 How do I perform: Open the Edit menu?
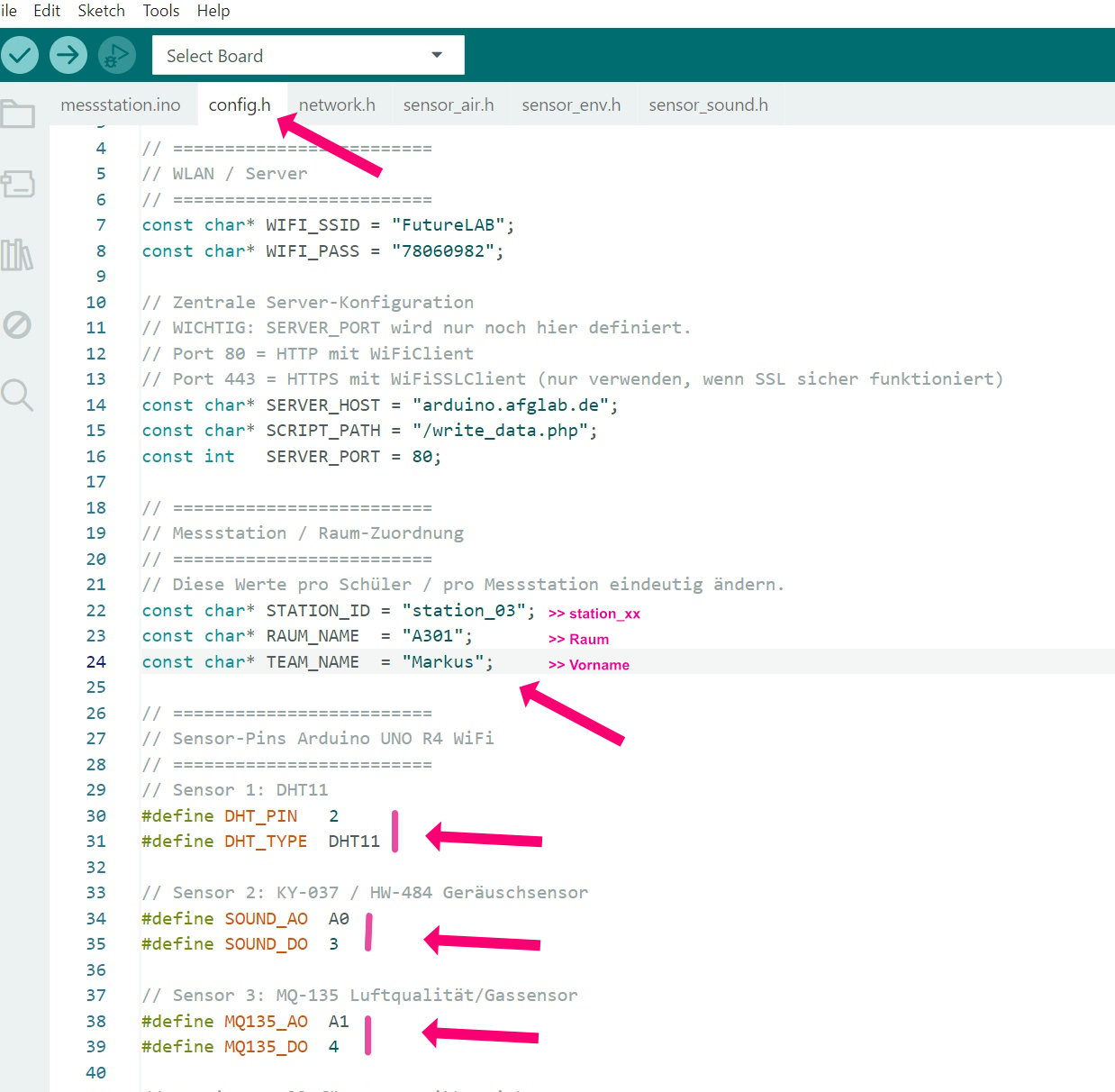47,11
